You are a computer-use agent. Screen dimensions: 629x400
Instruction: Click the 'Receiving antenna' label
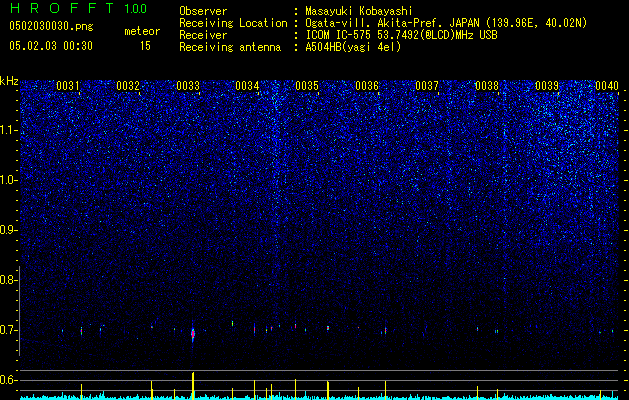tap(230, 47)
